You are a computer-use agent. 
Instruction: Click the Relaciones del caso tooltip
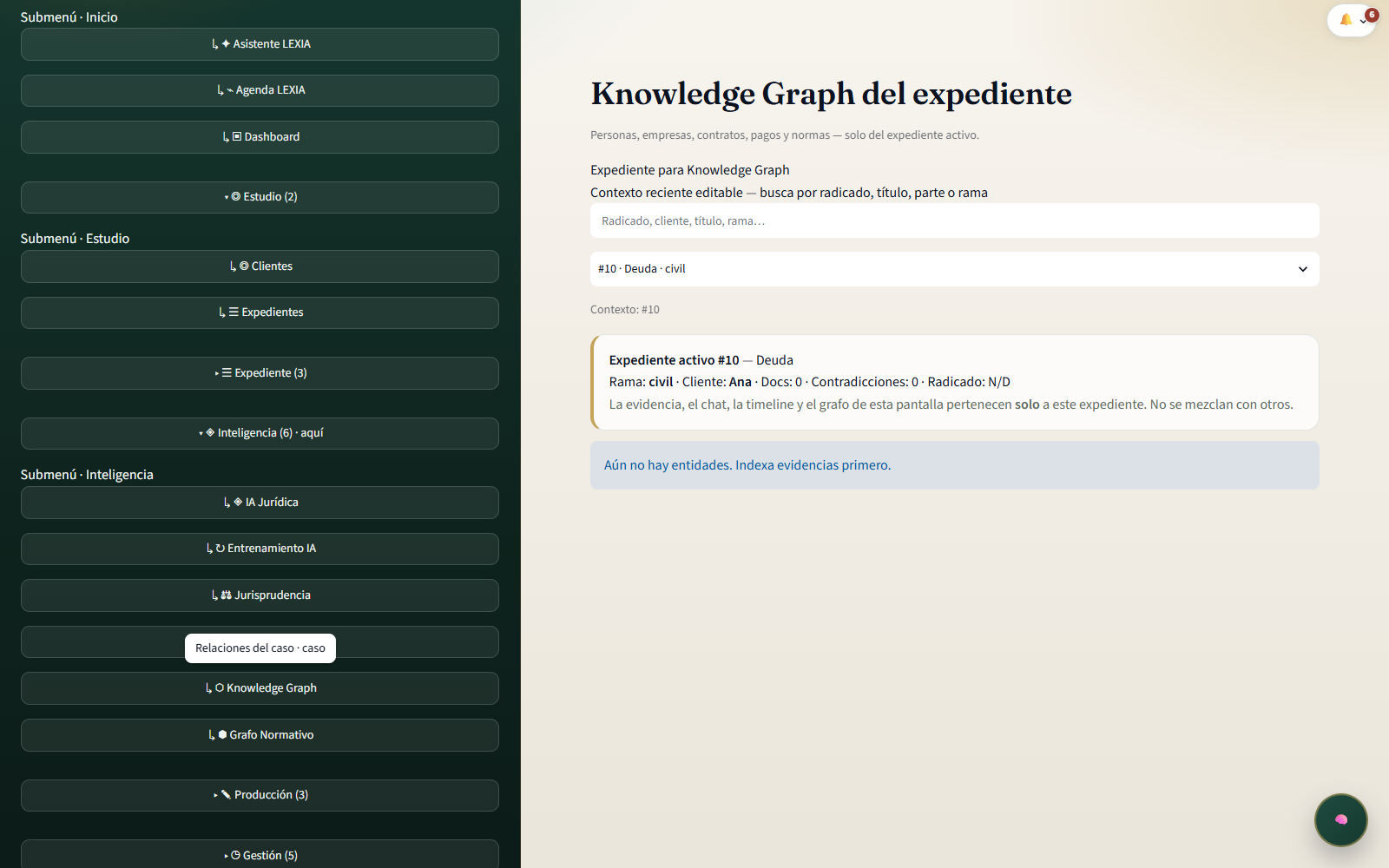pyautogui.click(x=260, y=648)
